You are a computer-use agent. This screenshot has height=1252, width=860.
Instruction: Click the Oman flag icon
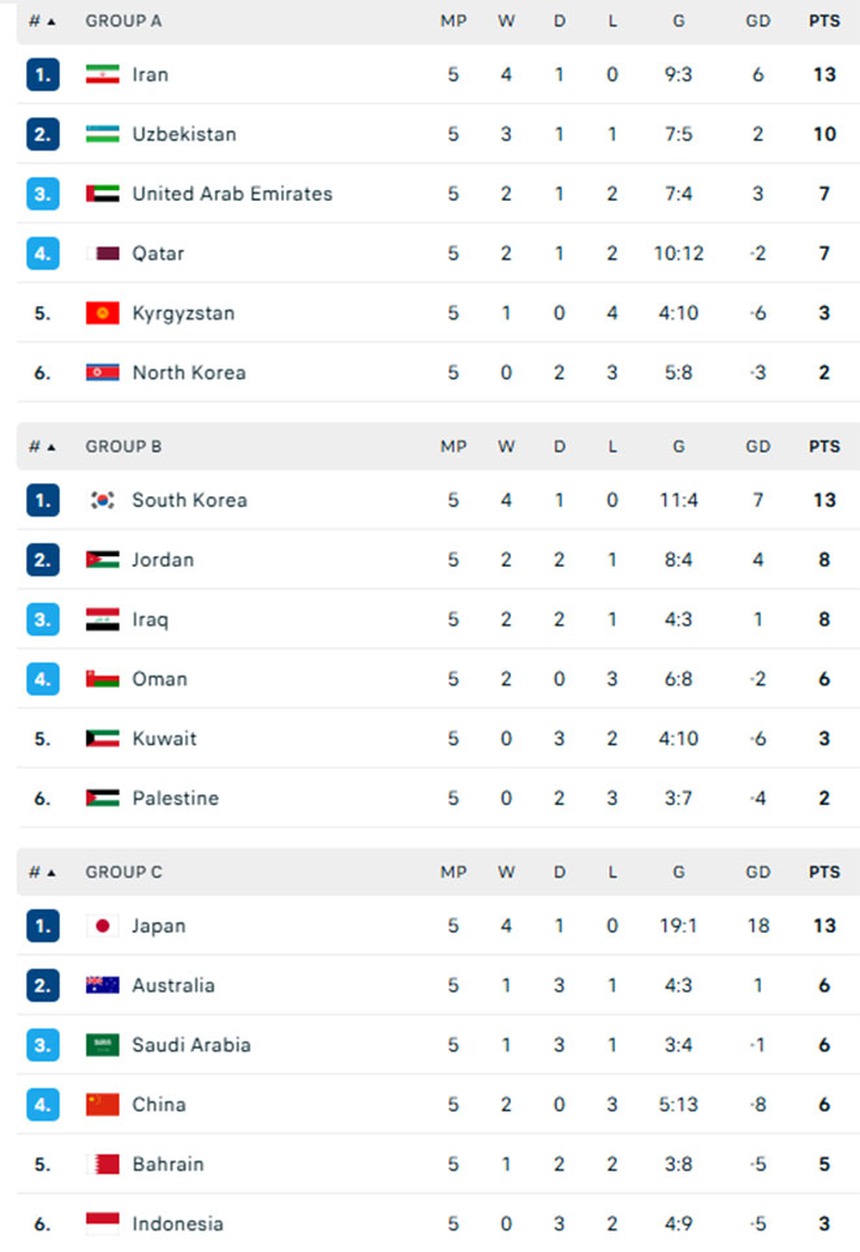102,679
